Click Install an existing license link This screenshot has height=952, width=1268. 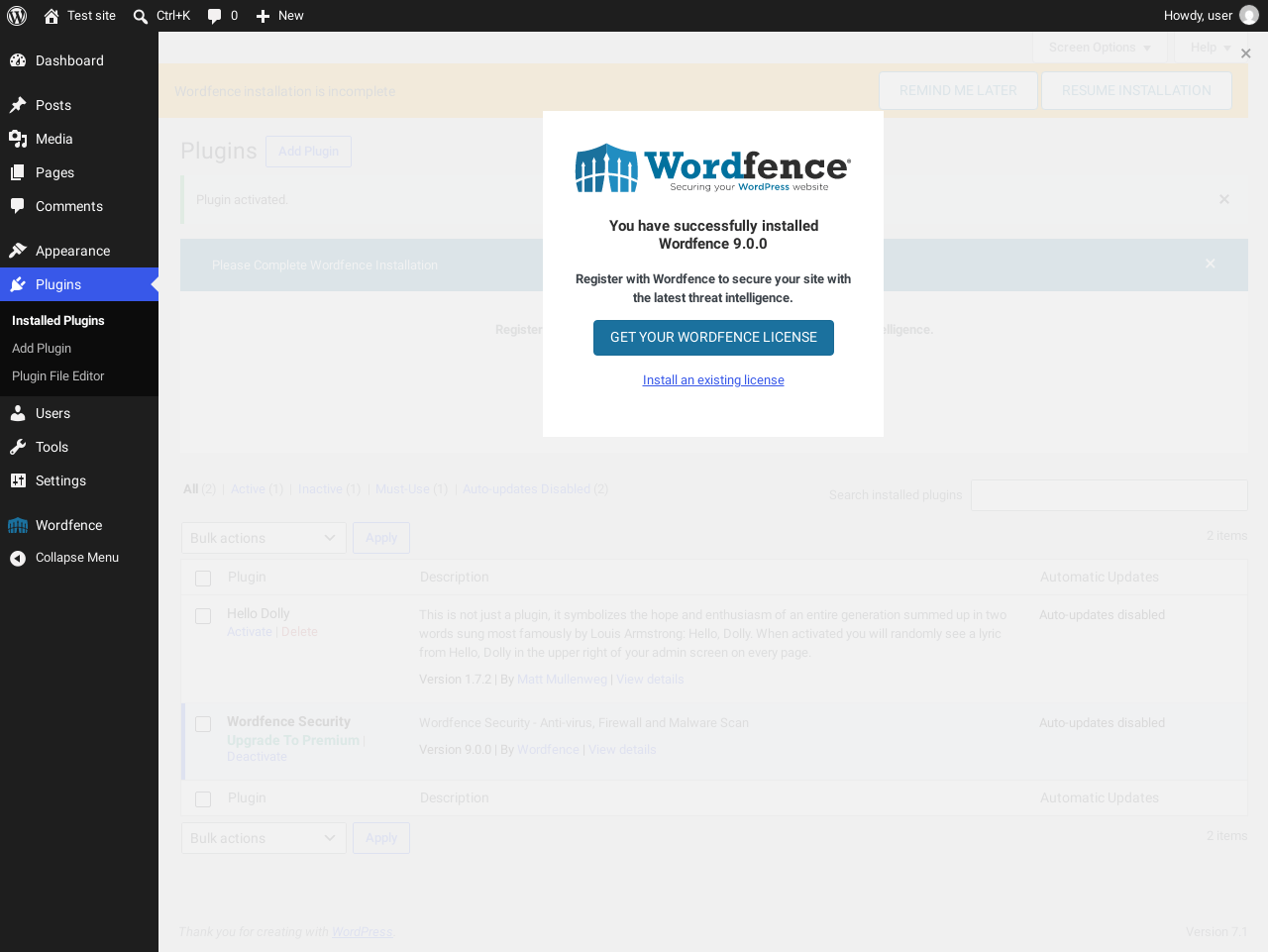coord(713,380)
